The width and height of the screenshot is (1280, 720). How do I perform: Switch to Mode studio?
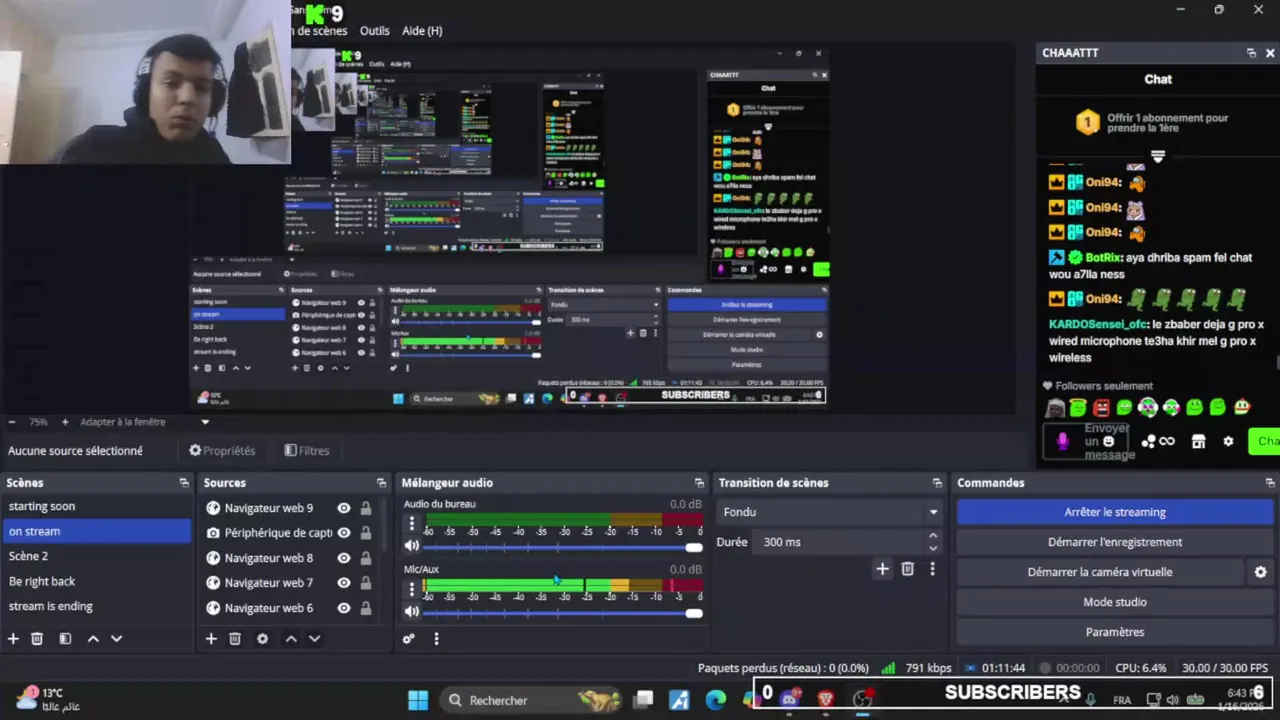click(1114, 602)
